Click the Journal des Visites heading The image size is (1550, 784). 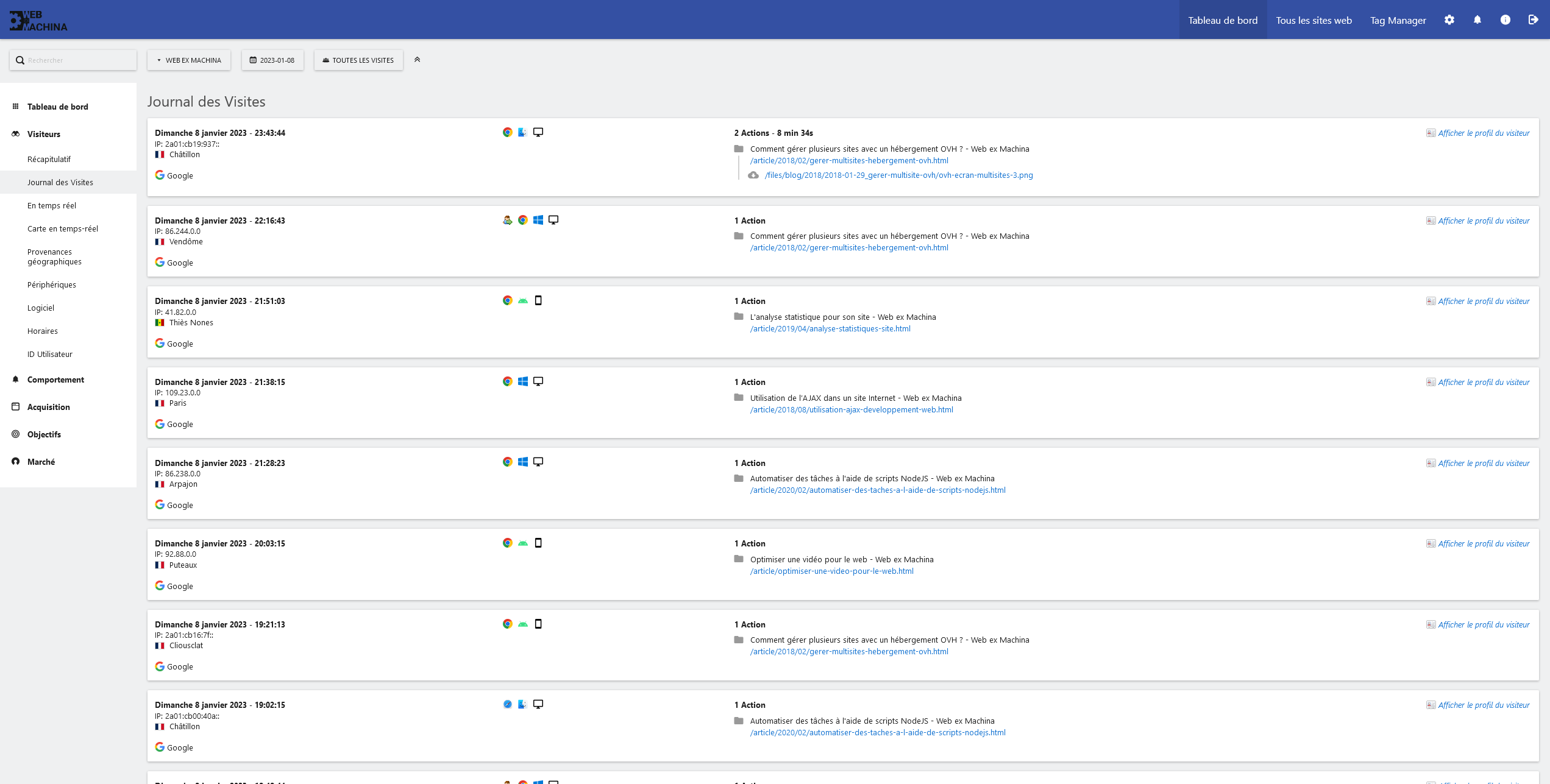click(x=206, y=102)
